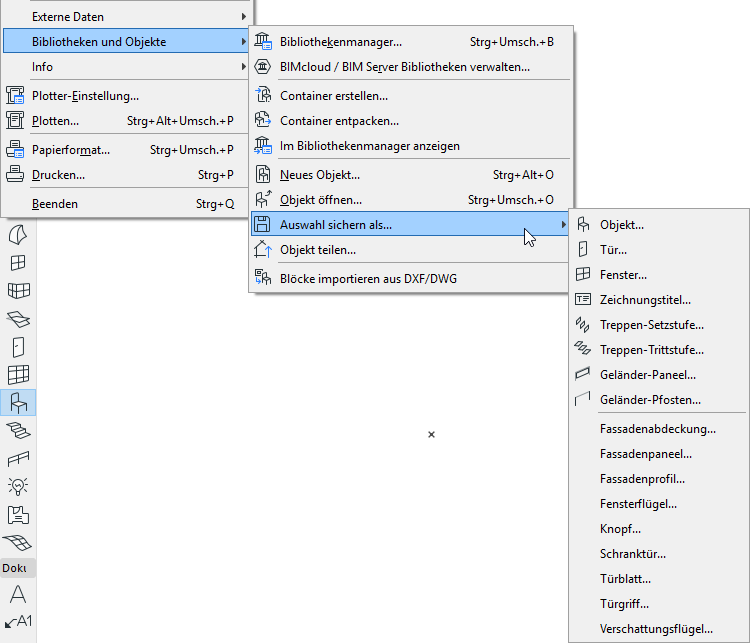Save selection as Geländer-Pfosten...

tap(658, 399)
